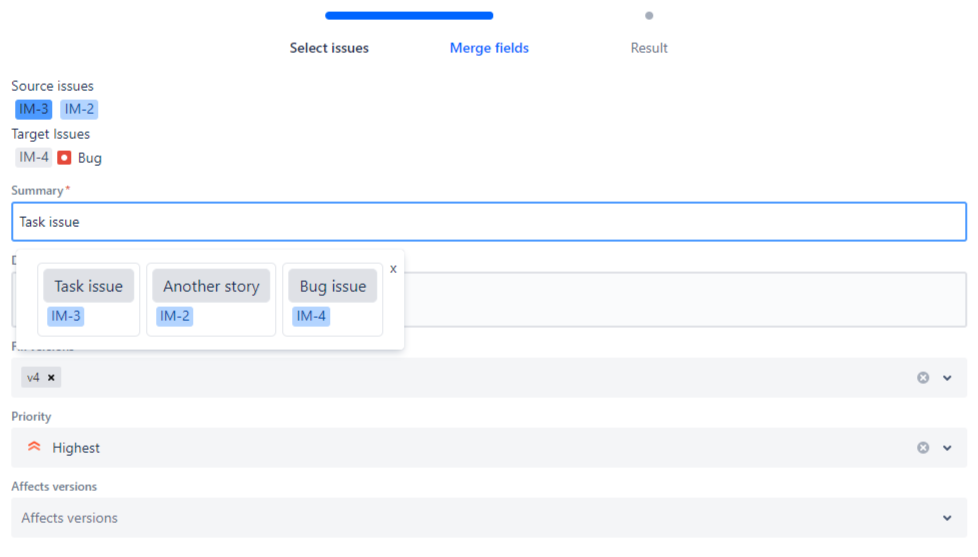Click the Affects versions placeholder text
Viewport: 978px width, 557px height.
point(69,518)
